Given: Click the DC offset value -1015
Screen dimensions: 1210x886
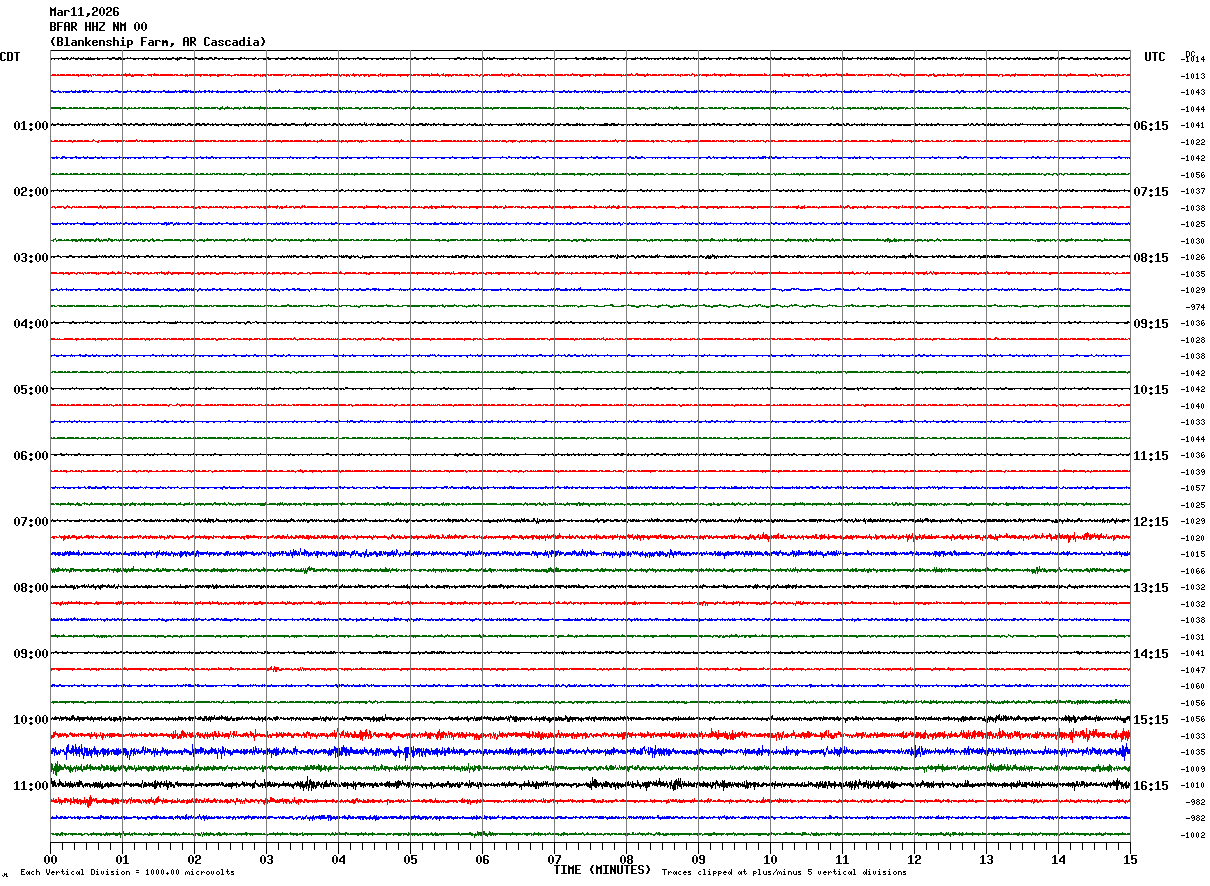Looking at the screenshot, I should pos(1193,554).
